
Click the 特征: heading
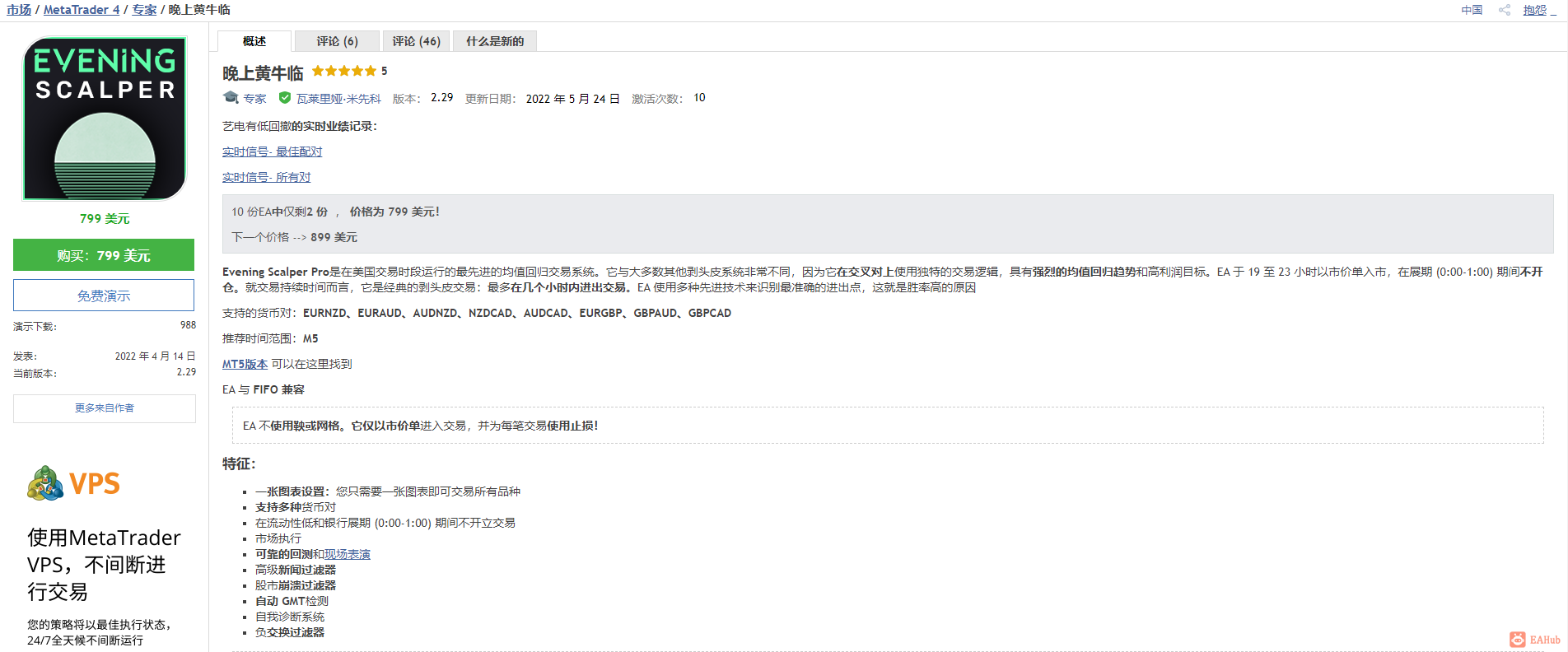click(239, 463)
